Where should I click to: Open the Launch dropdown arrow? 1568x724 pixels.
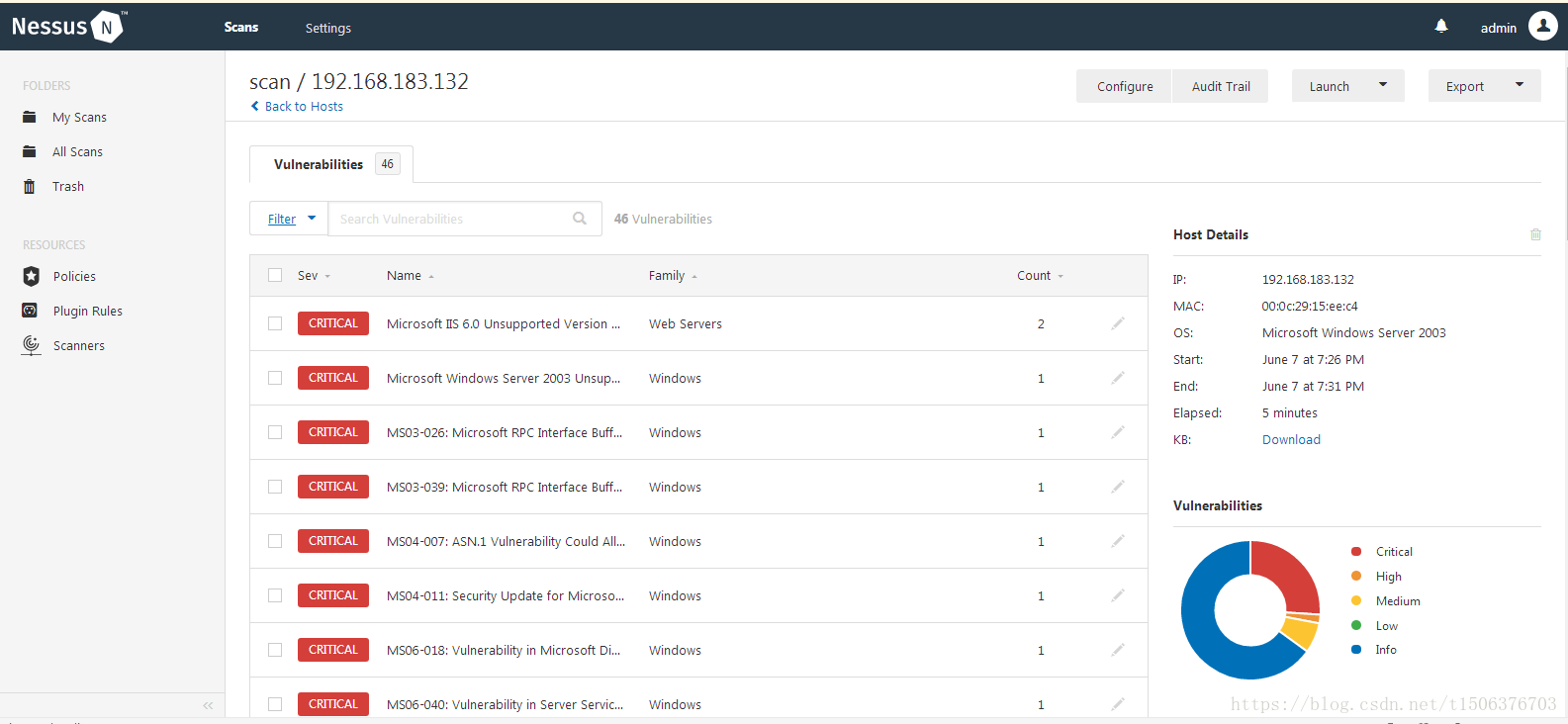pyautogui.click(x=1383, y=85)
